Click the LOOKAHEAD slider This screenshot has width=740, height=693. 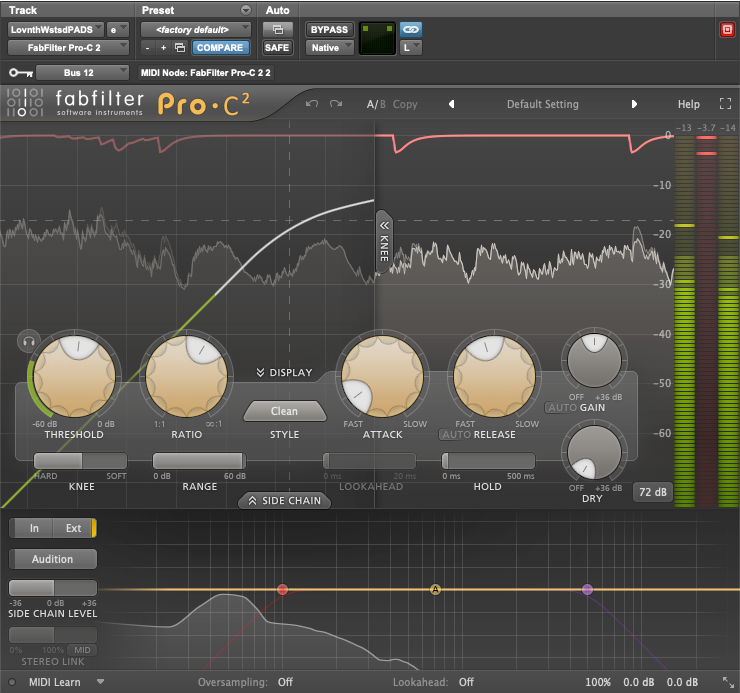(x=370, y=461)
